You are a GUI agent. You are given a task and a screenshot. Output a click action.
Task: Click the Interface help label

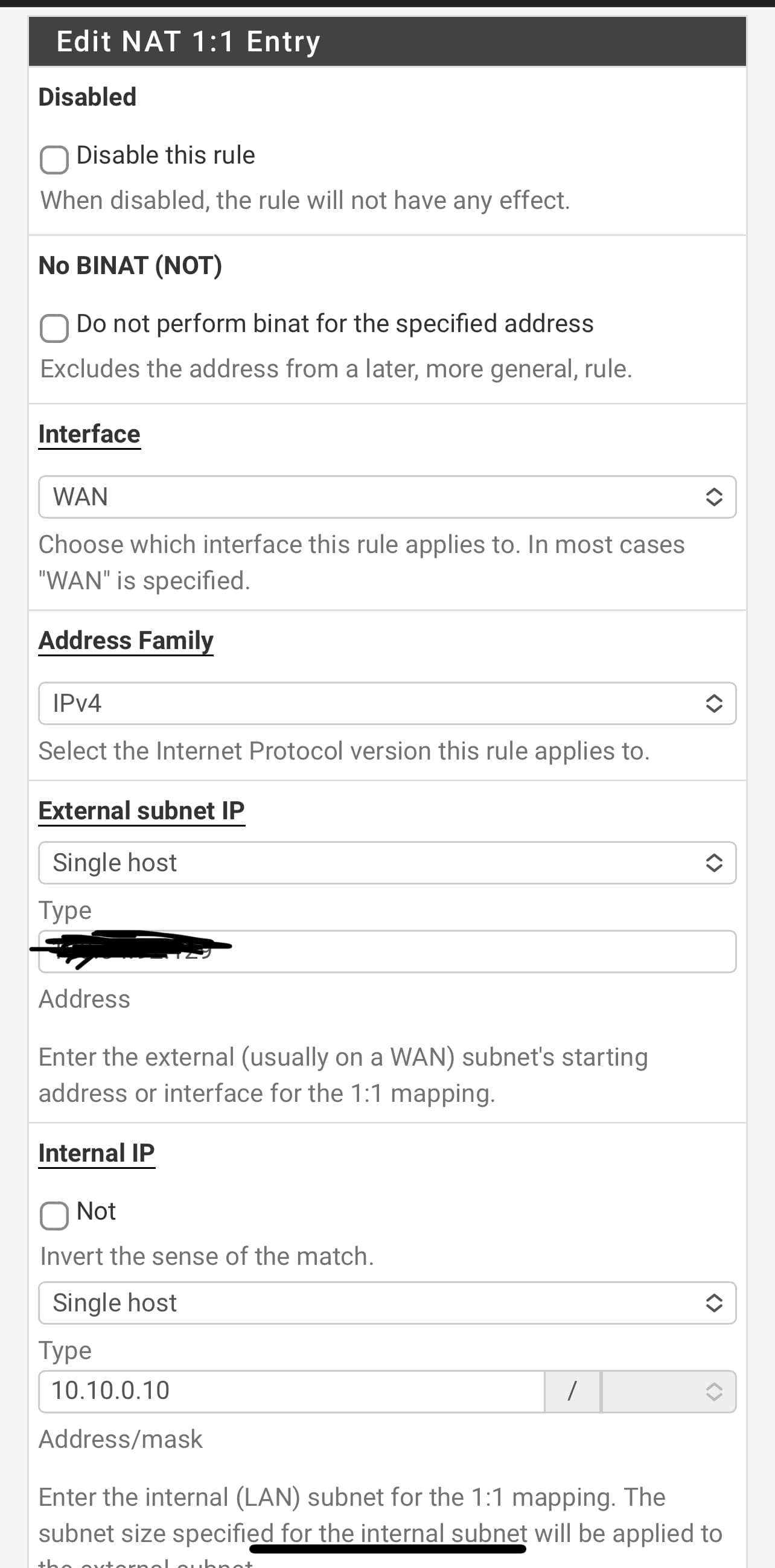[x=89, y=435]
